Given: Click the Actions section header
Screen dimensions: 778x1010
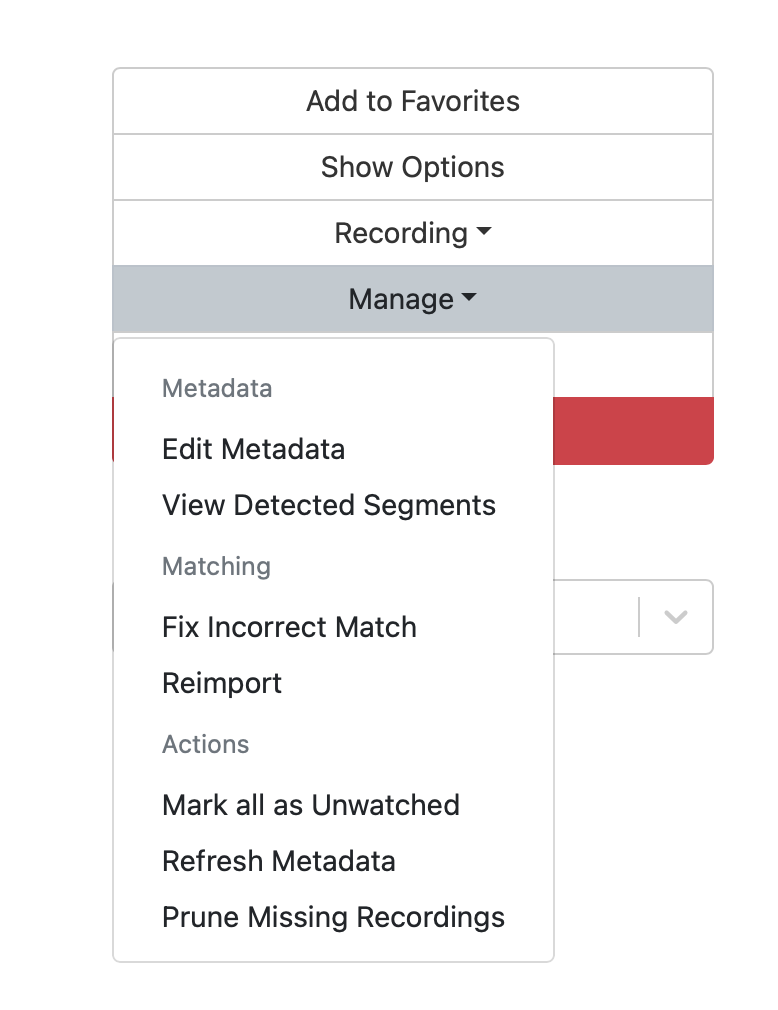Looking at the screenshot, I should [205, 744].
